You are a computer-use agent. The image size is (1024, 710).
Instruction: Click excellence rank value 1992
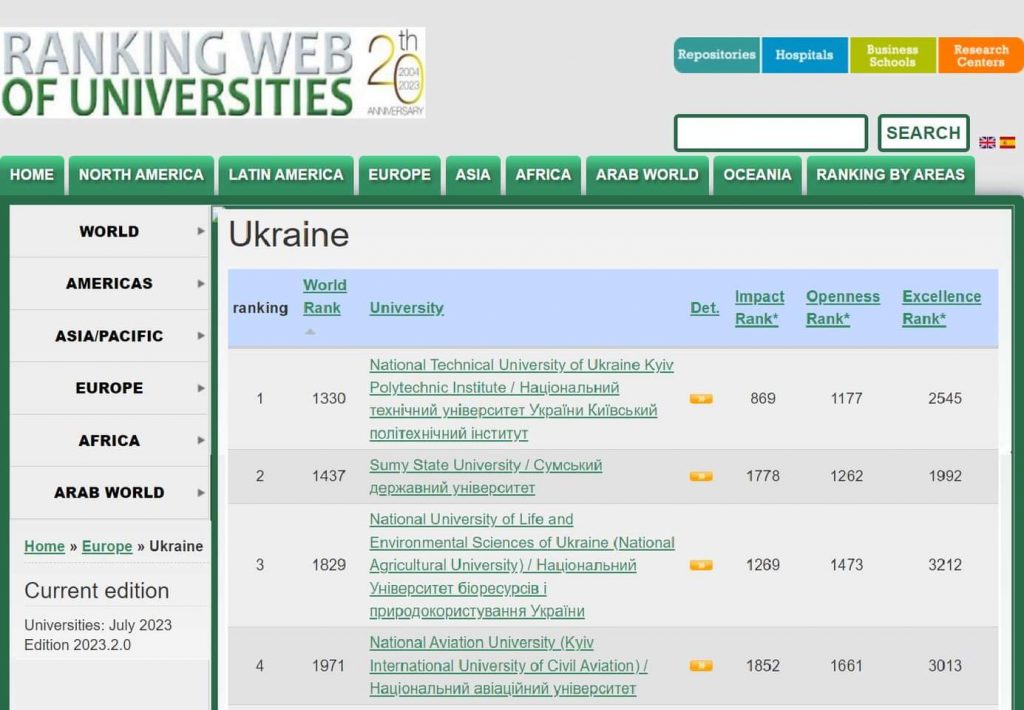pos(945,476)
